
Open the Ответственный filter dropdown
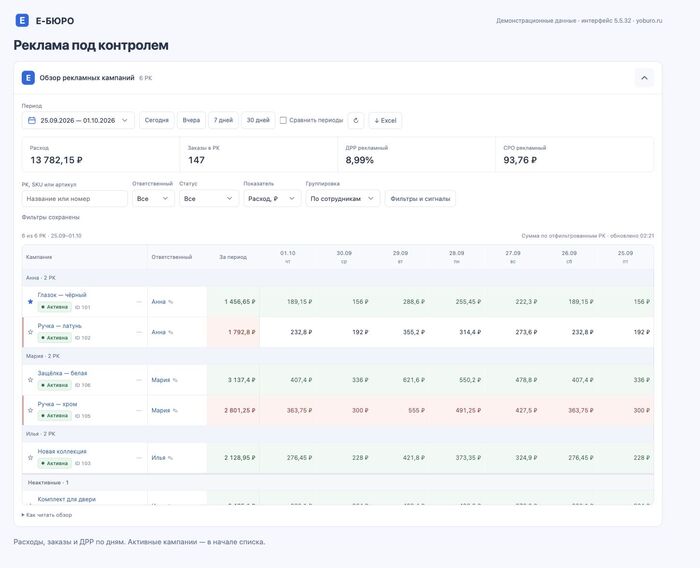click(x=153, y=198)
